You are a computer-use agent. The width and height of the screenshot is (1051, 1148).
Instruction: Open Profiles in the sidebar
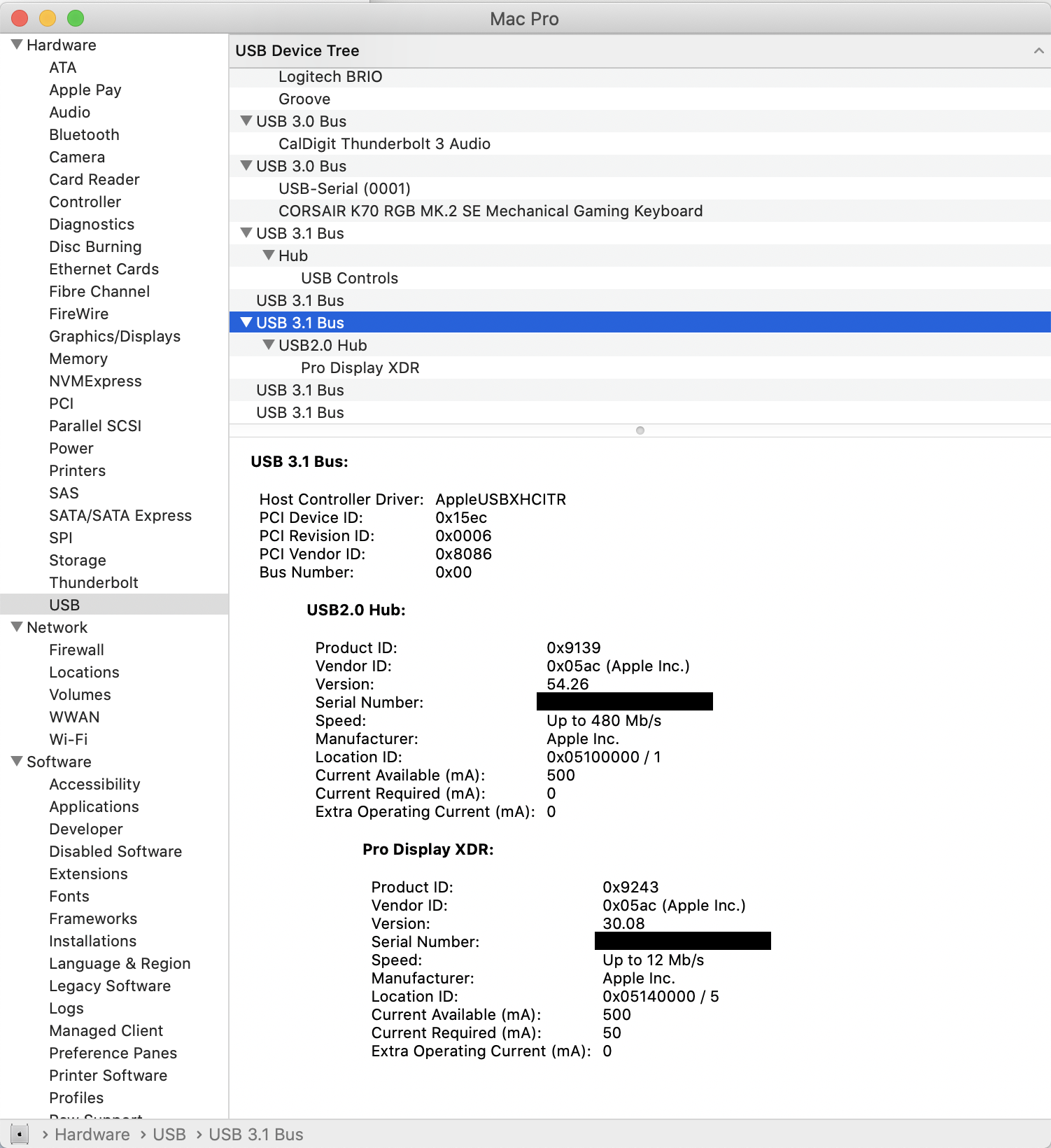(x=76, y=1098)
